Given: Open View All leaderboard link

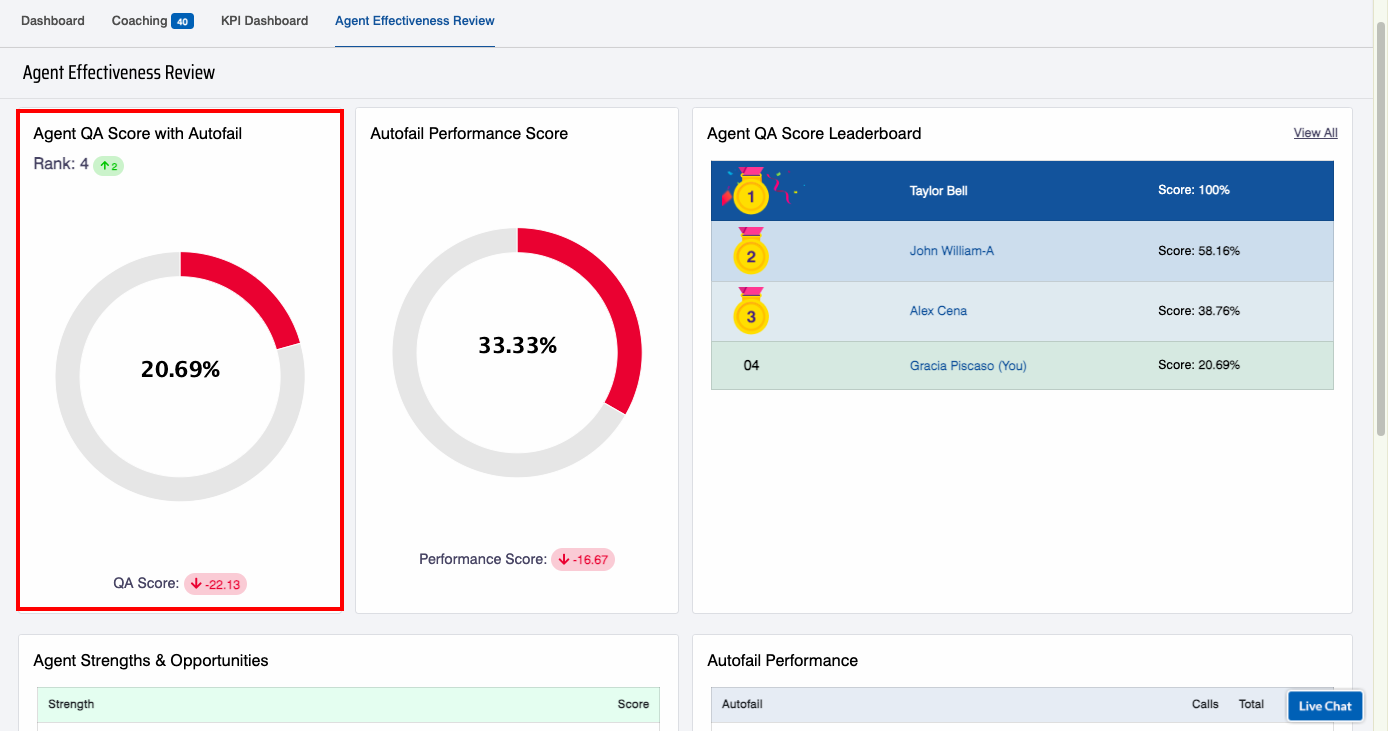Looking at the screenshot, I should (x=1315, y=133).
